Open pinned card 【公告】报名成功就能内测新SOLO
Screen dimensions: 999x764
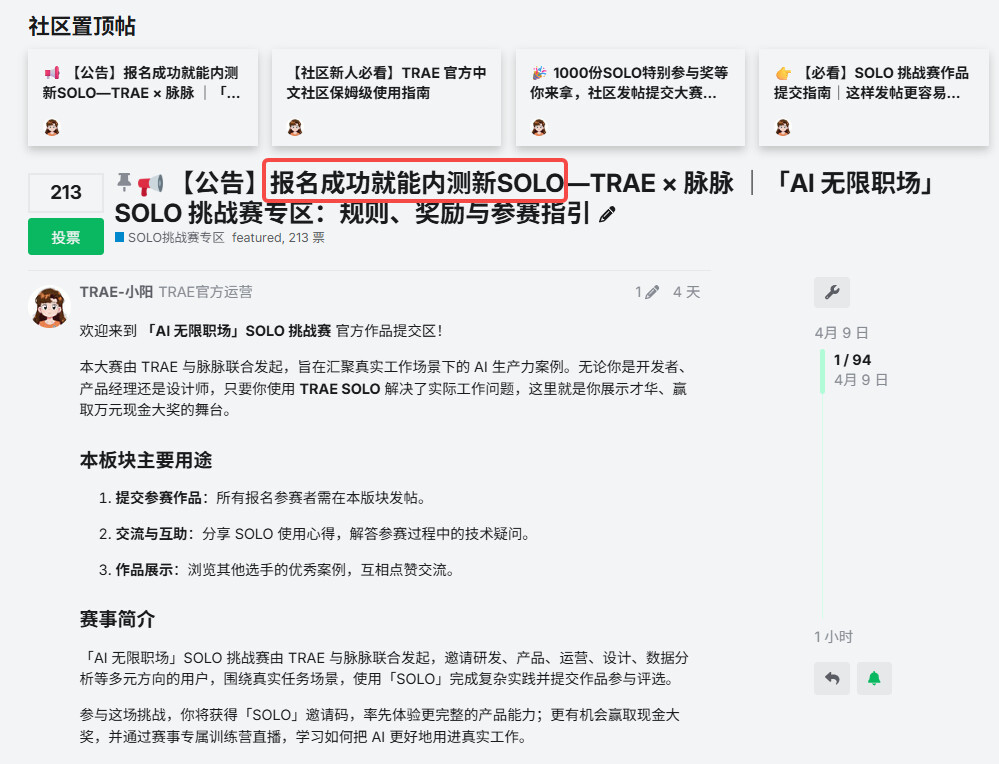[142, 83]
